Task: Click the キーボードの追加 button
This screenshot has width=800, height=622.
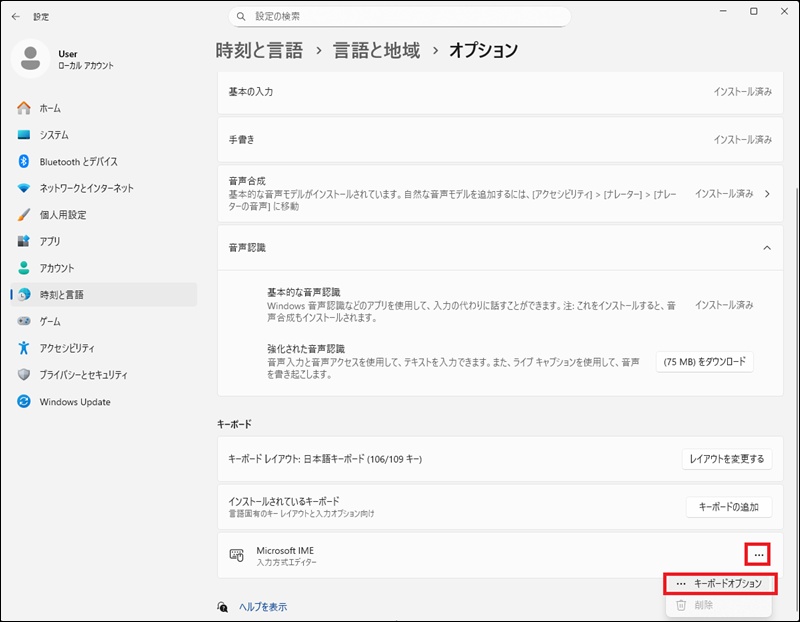Action: tap(728, 507)
